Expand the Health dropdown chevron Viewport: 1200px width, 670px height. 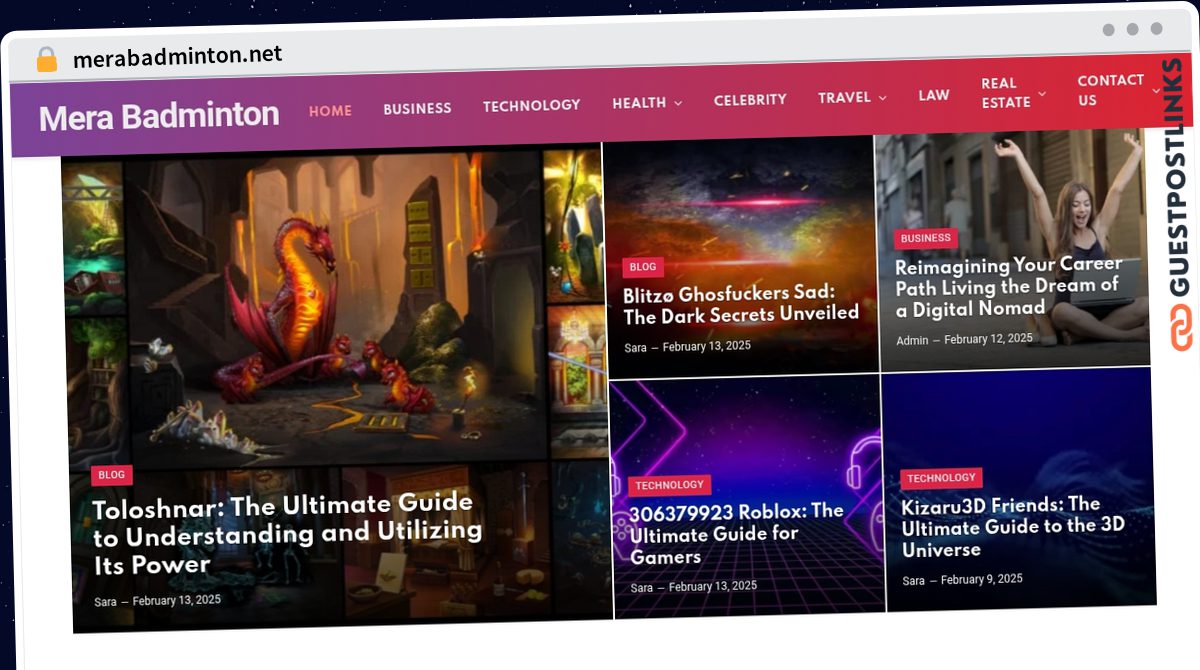pos(678,103)
